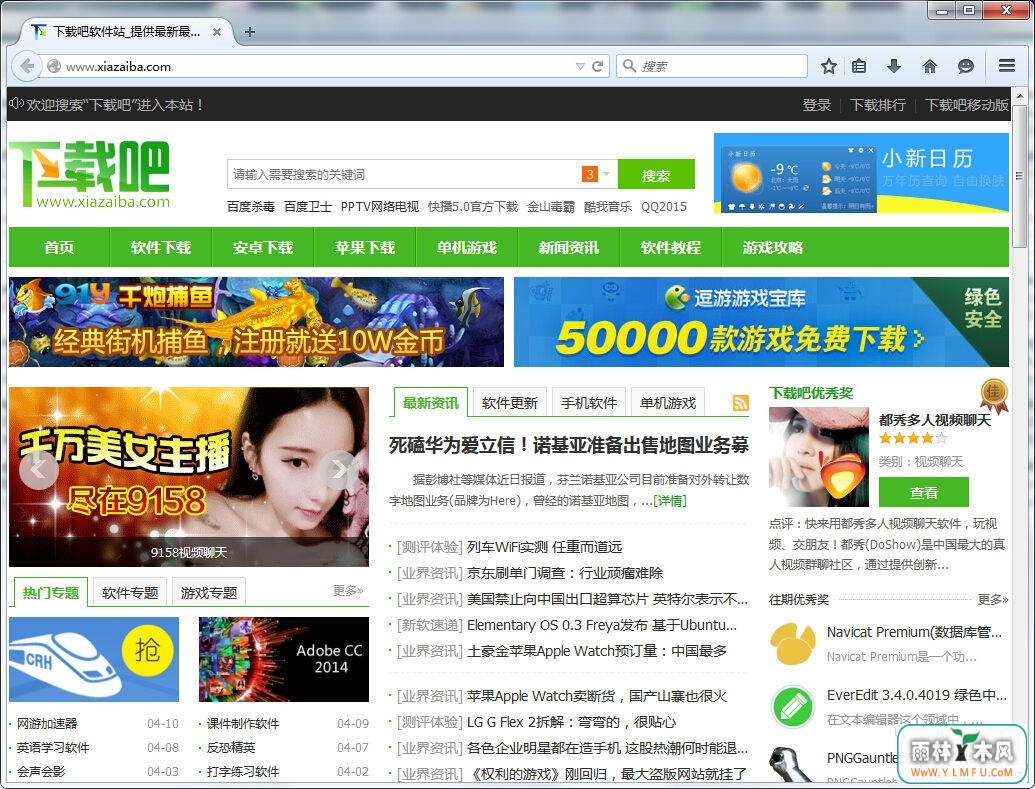Open headline 死磕华为爱立信 article

point(568,445)
